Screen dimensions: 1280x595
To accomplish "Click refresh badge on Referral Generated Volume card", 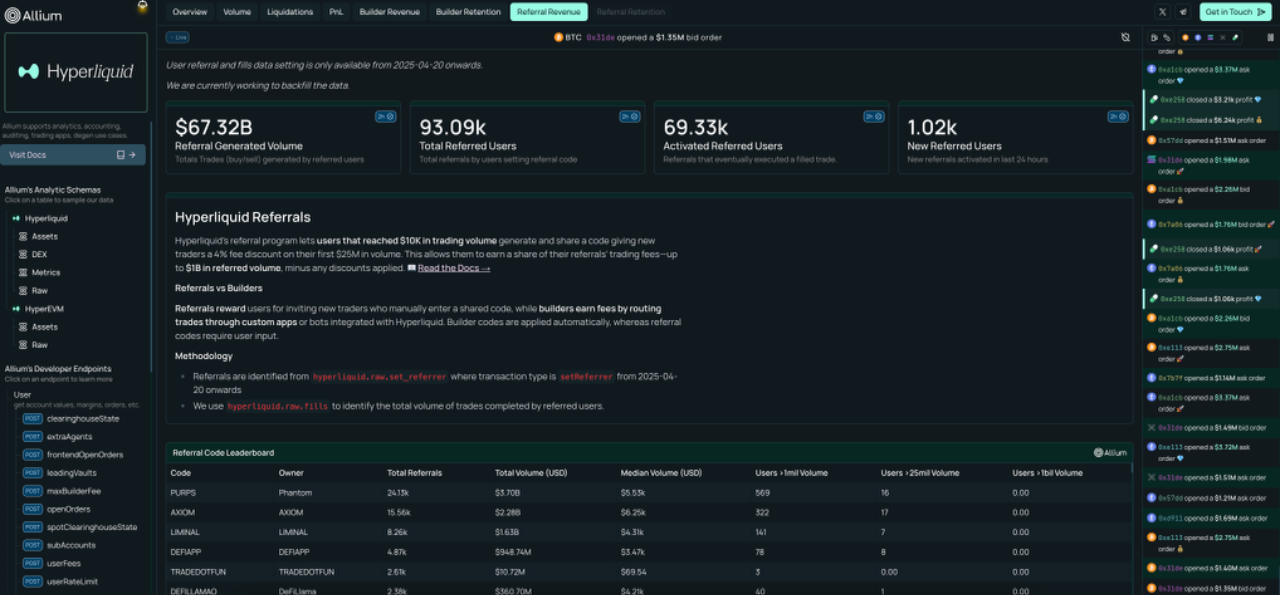I will coord(386,116).
